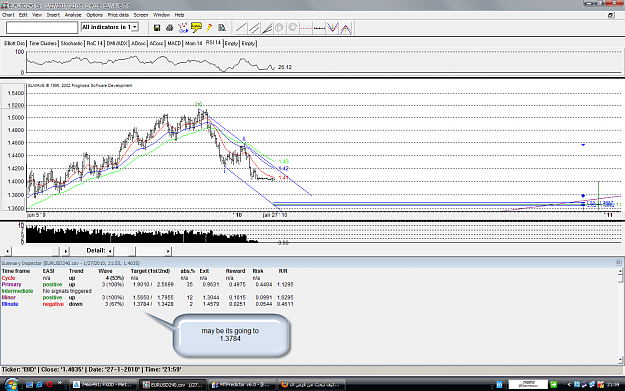
Task: Open the Help menu
Action: pos(179,15)
